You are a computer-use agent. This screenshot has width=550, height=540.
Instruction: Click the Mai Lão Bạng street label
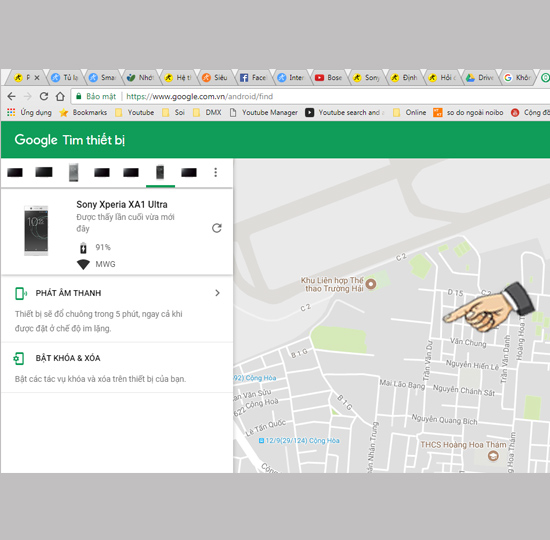pos(402,384)
